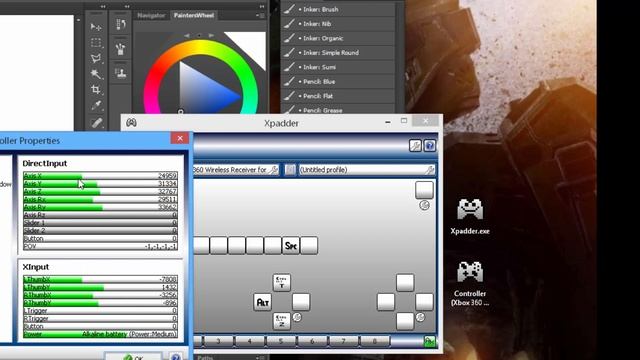Click the Spc mapped button in Xpadder
The width and height of the screenshot is (640, 360).
[291, 246]
